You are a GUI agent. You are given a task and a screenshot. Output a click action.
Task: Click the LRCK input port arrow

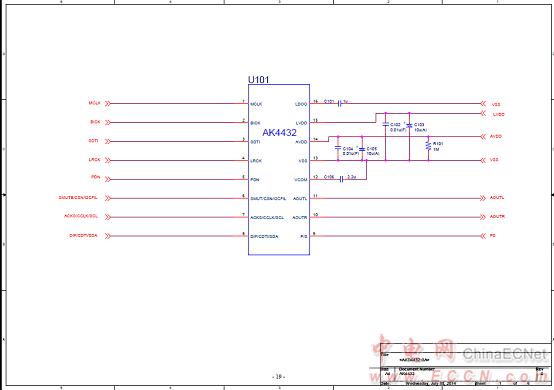108,160
